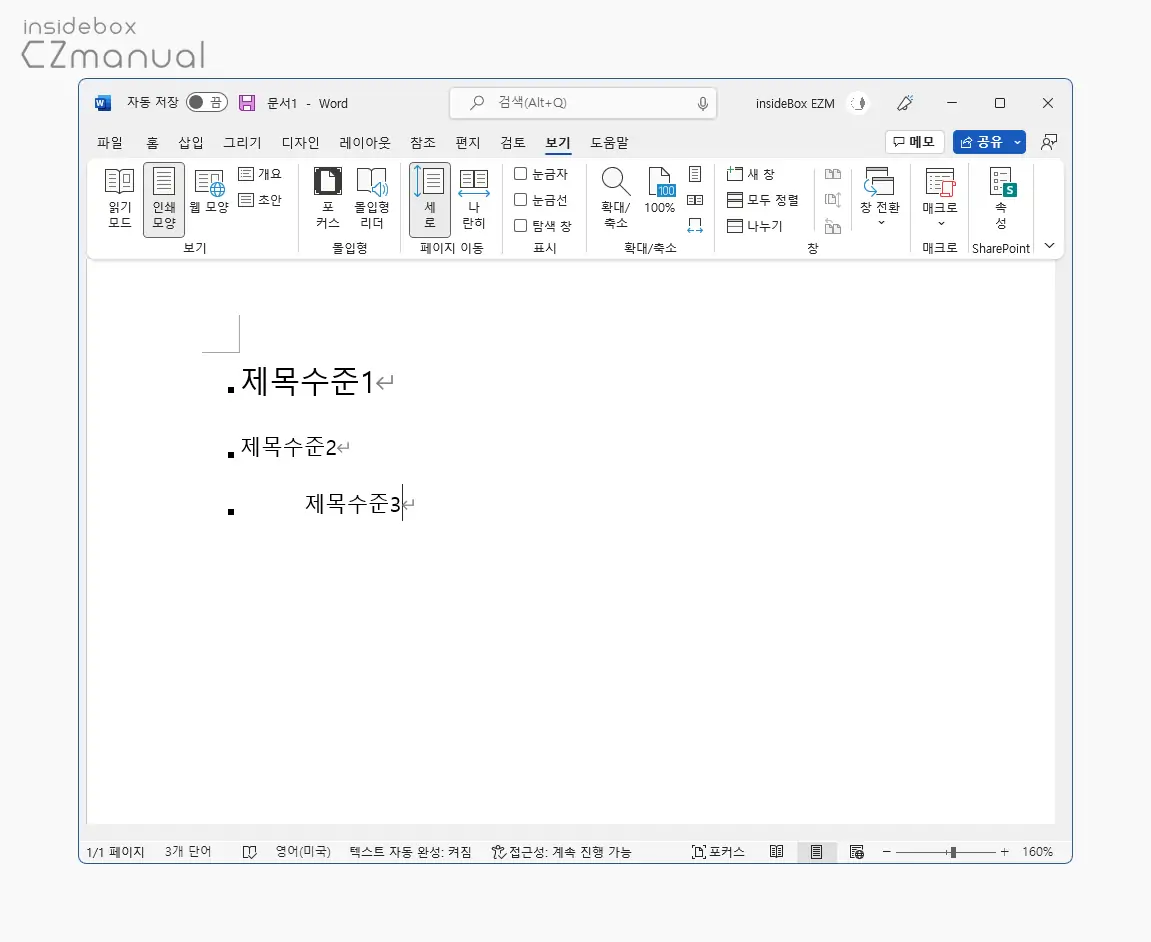Open Draft (초안) view
1151x942 pixels.
coord(261,200)
